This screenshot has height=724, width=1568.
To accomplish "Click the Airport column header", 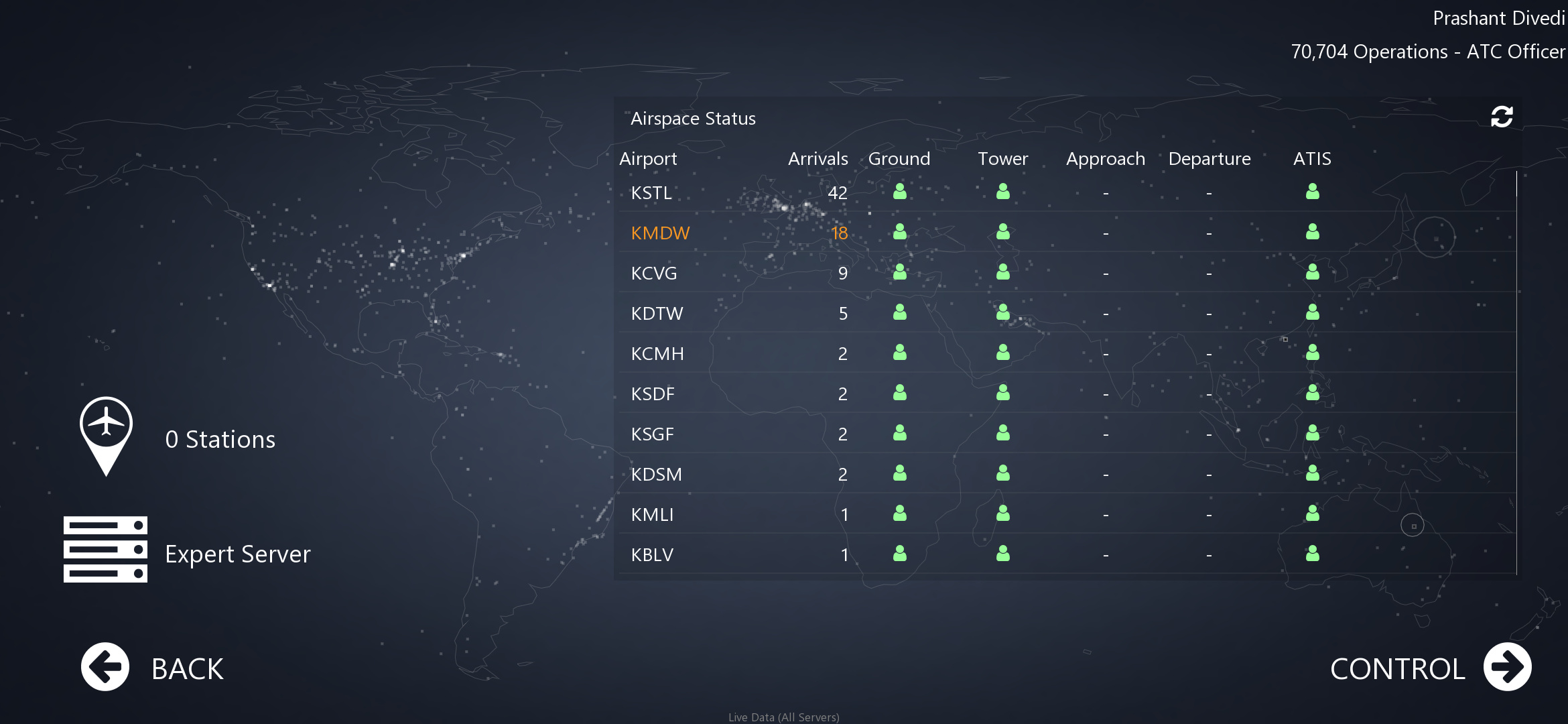I will click(648, 159).
